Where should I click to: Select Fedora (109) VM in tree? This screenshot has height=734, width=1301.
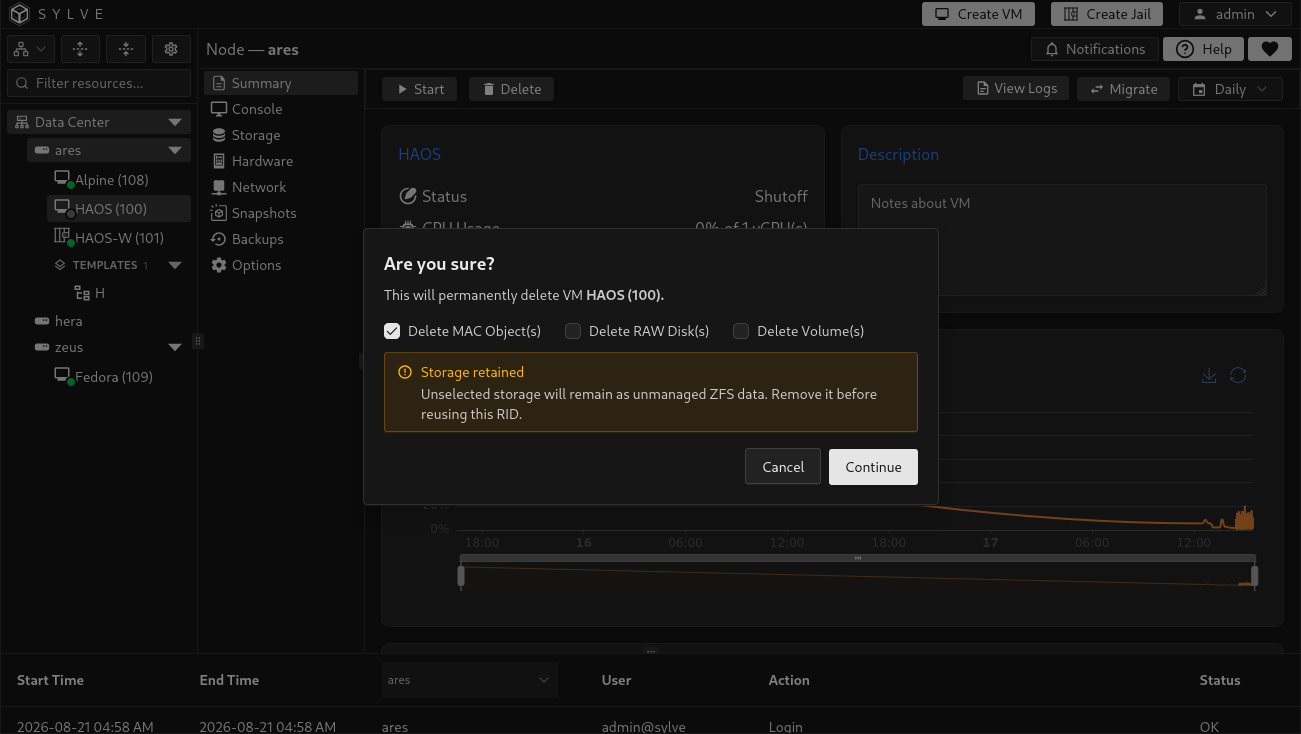(x=118, y=377)
